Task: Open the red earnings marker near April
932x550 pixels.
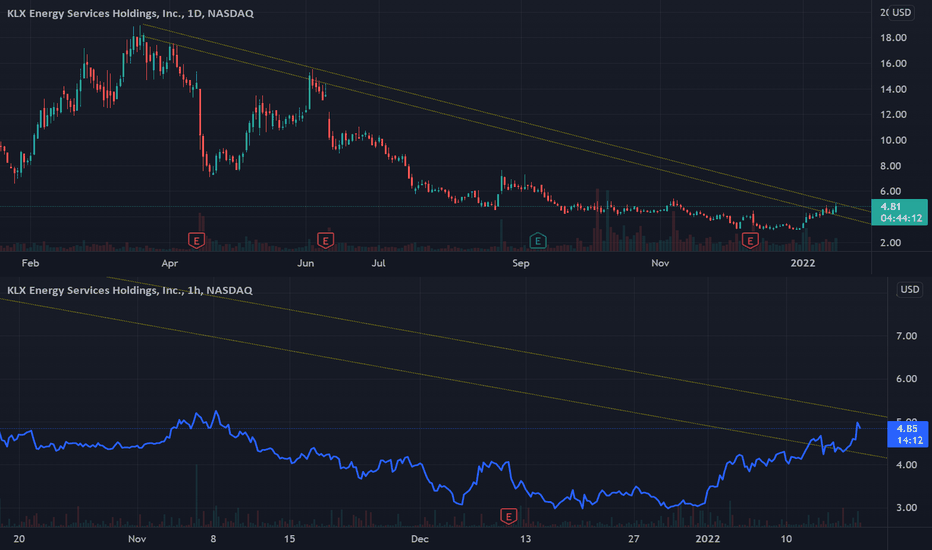Action: (196, 240)
